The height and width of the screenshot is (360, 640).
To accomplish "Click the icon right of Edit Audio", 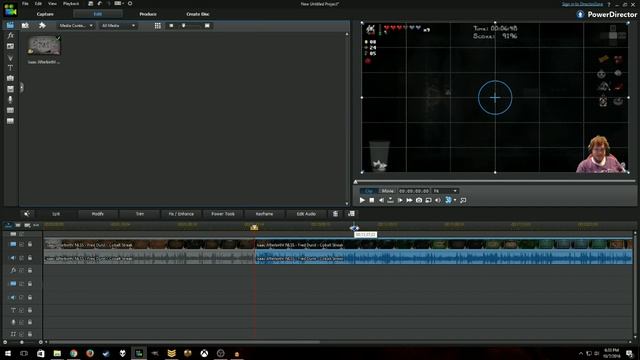I will [x=335, y=213].
